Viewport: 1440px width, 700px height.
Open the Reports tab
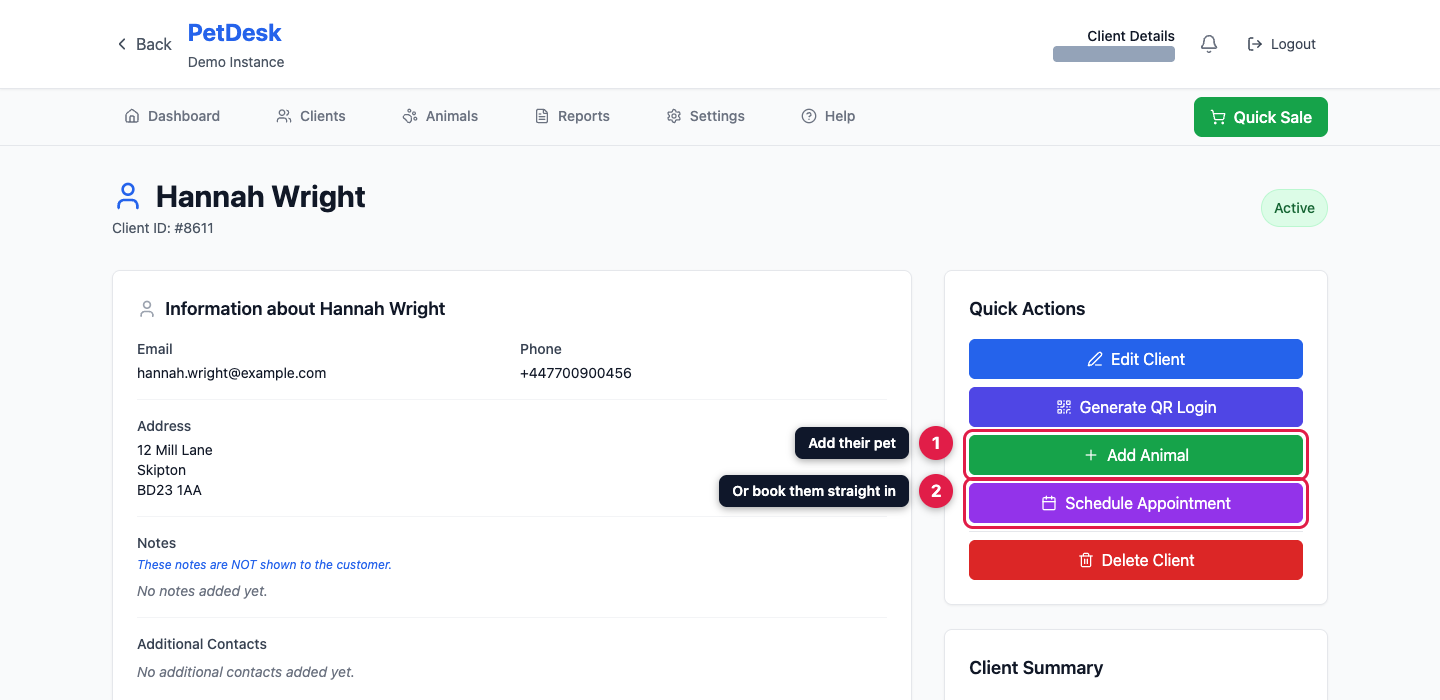(x=572, y=116)
